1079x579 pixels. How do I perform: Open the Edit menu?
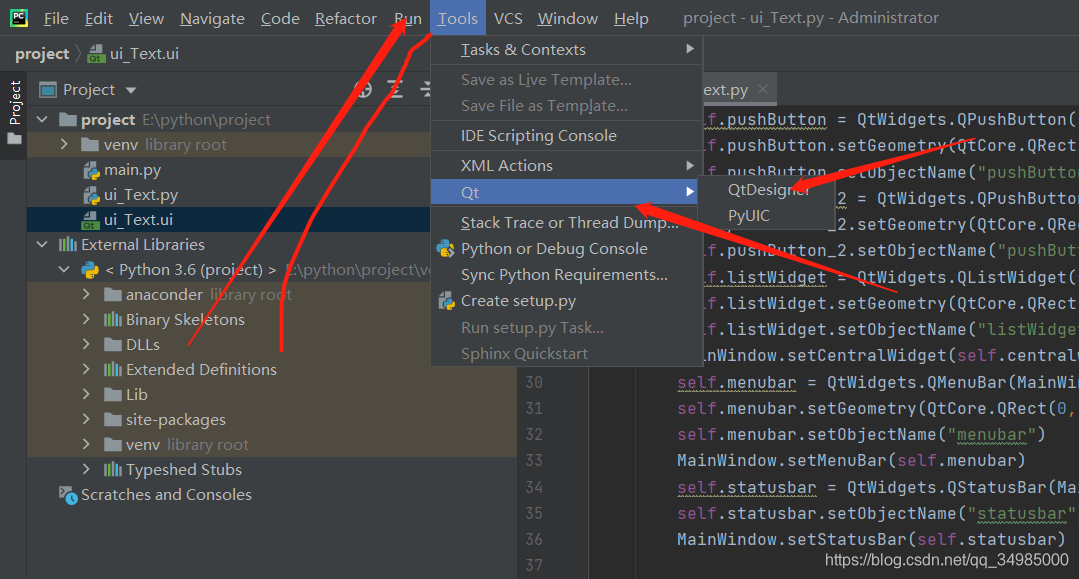pyautogui.click(x=98, y=19)
